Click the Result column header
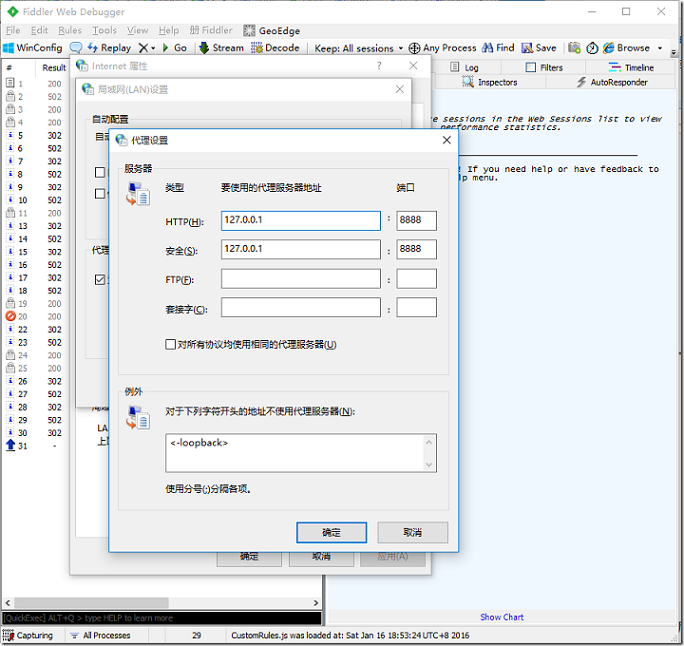Screen dimensions: 684x646 (x=54, y=68)
